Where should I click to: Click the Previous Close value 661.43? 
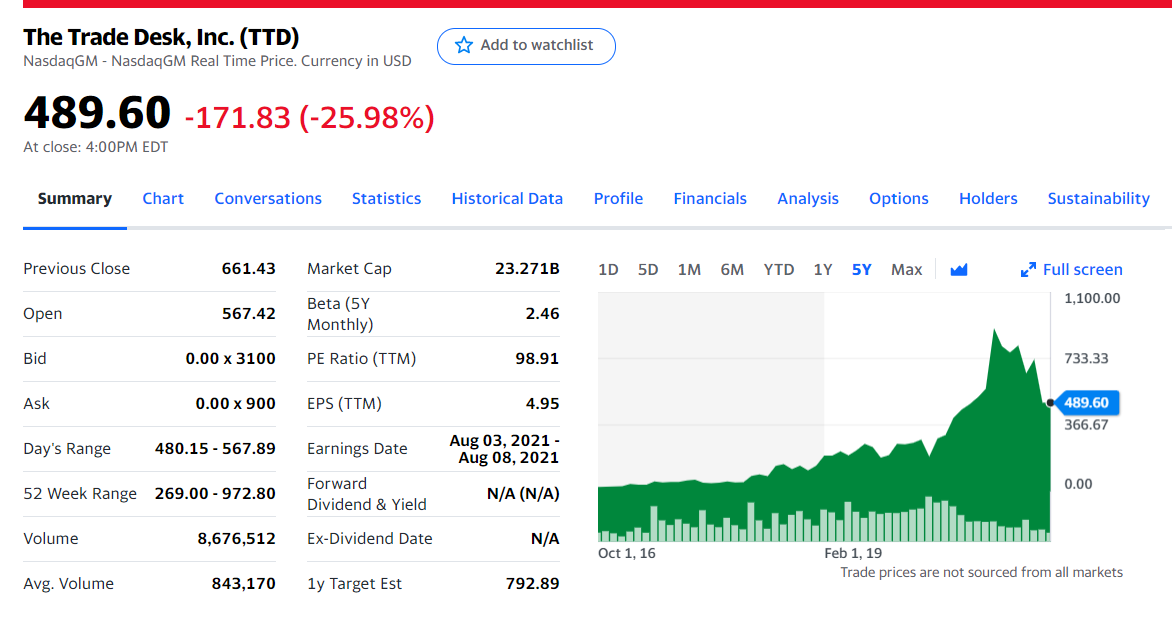coord(249,269)
